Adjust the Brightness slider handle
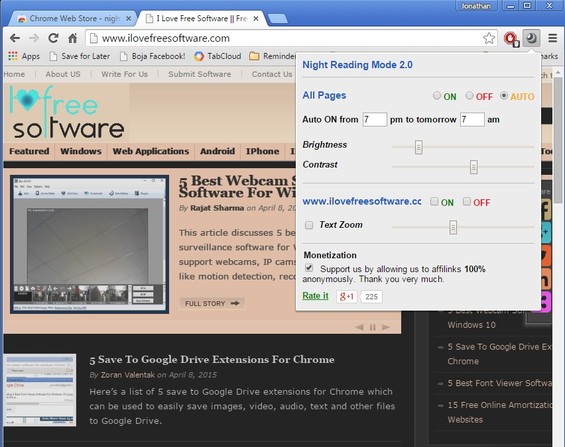Viewport: 565px width, 447px height. coord(418,147)
